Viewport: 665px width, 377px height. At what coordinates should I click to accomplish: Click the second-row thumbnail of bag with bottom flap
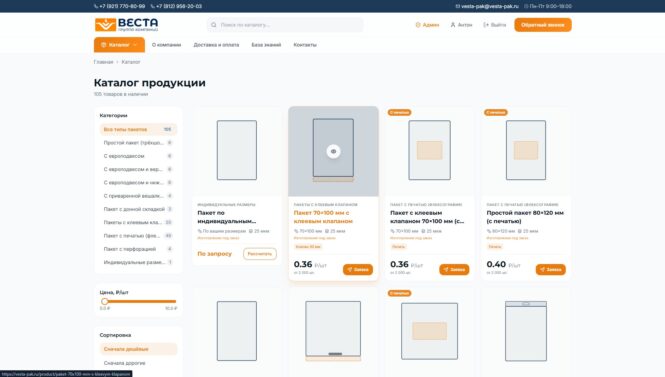tap(333, 331)
